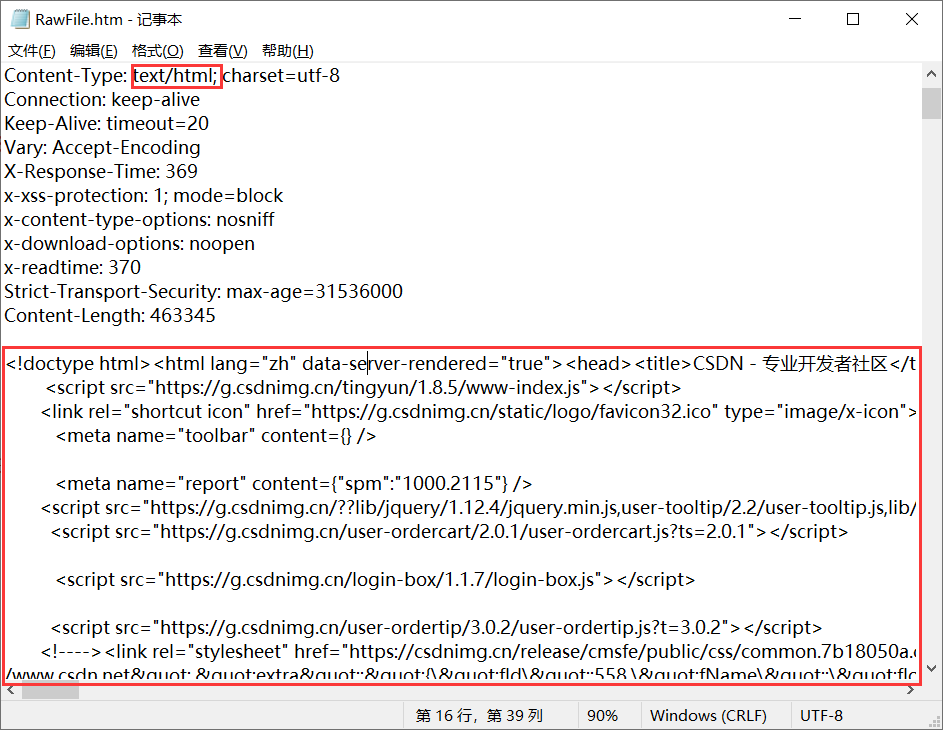This screenshot has width=943, height=730.
Task: Click the horizontal scrollbar thumb
Action: tap(51, 690)
